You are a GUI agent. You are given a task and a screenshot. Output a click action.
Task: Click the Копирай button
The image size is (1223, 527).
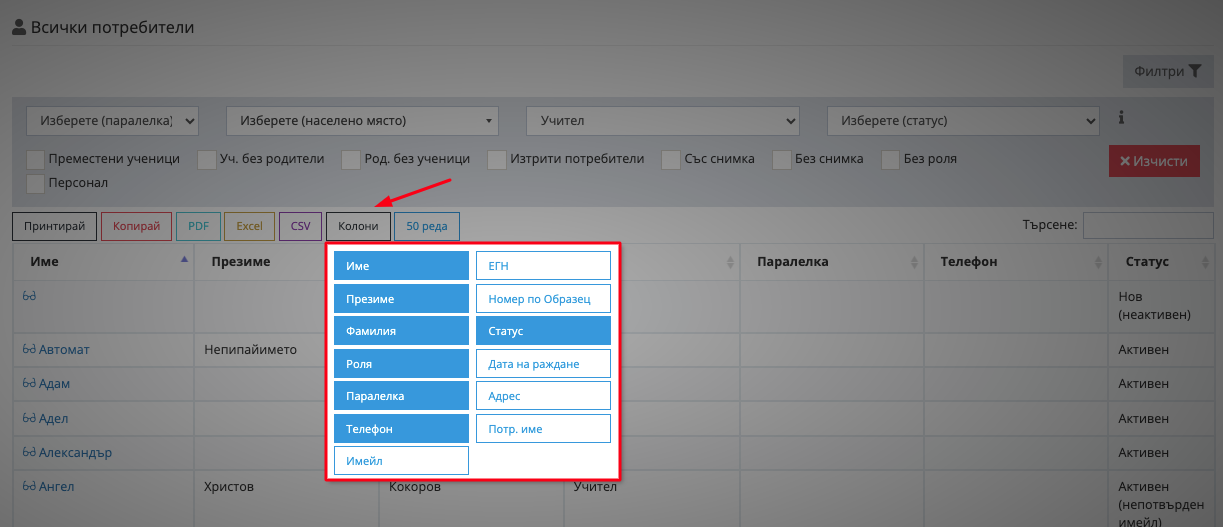pos(136,226)
